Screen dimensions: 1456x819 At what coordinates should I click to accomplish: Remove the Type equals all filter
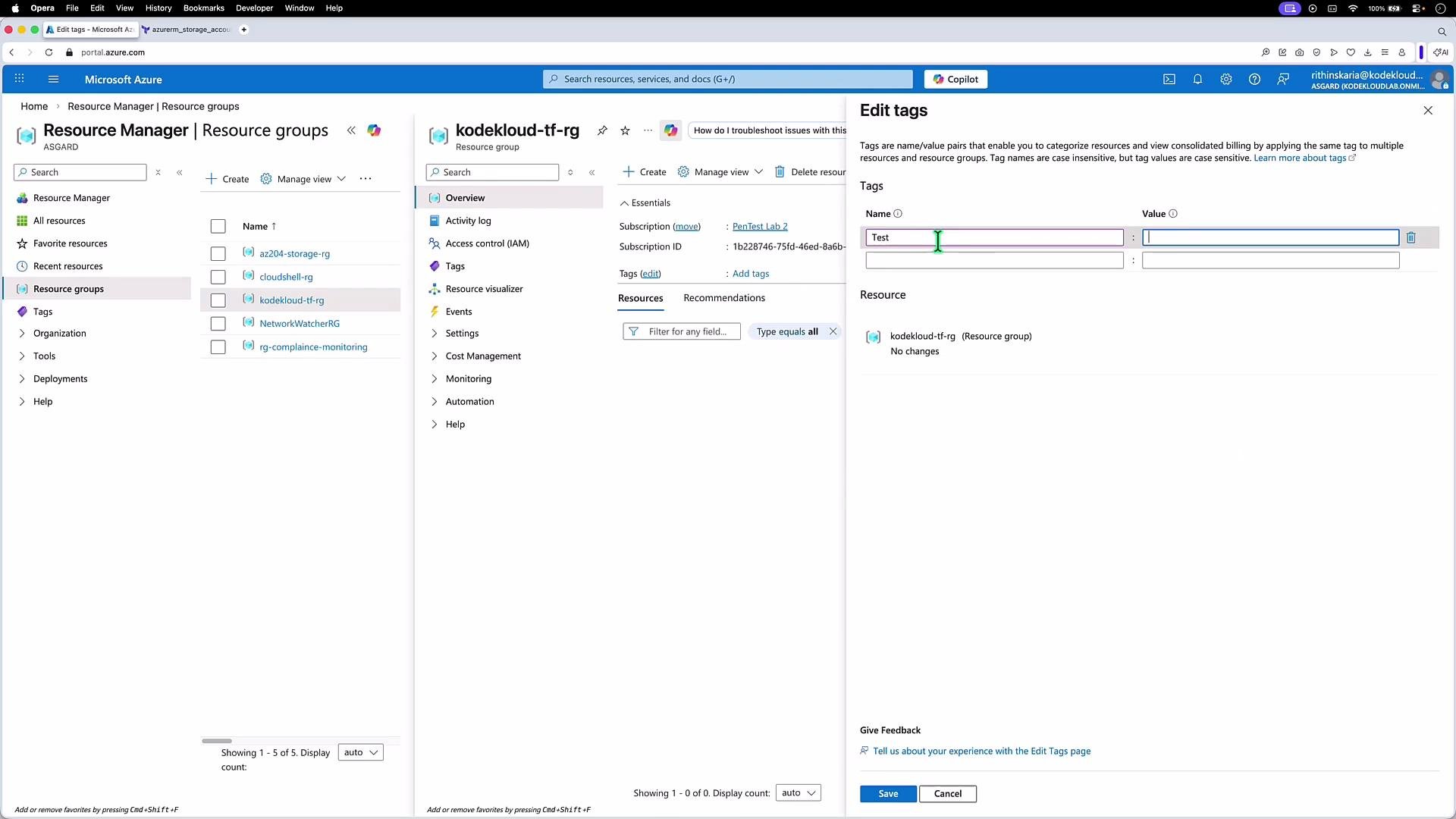[833, 331]
